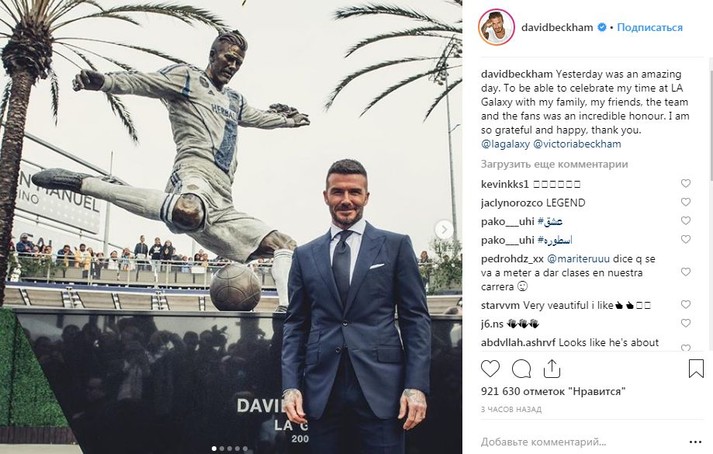Load more comments via Загрузить еще комментарии

coord(554,164)
